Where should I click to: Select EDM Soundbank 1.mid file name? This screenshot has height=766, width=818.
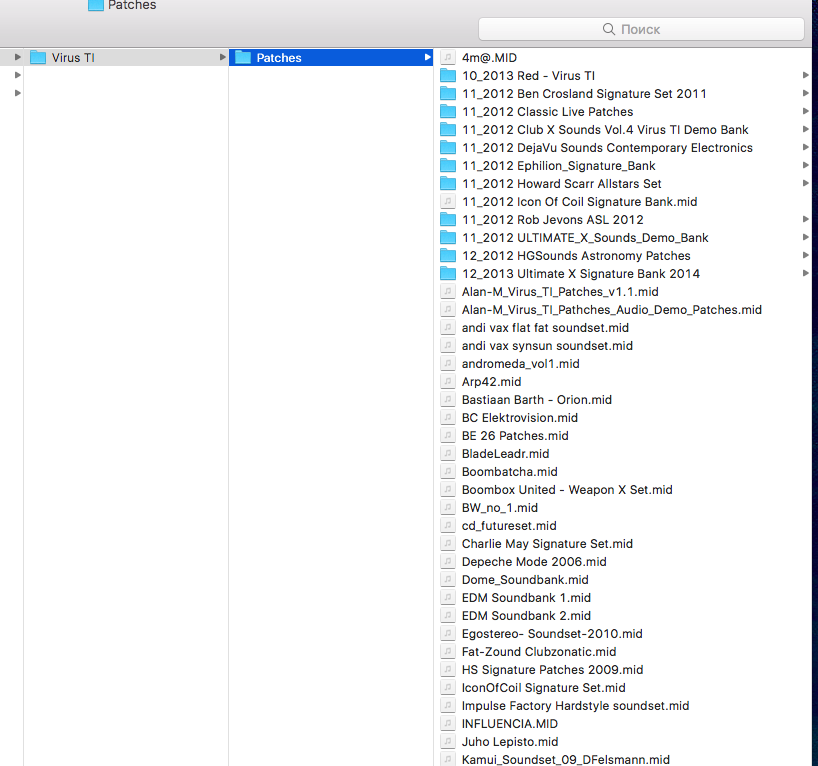[526, 597]
